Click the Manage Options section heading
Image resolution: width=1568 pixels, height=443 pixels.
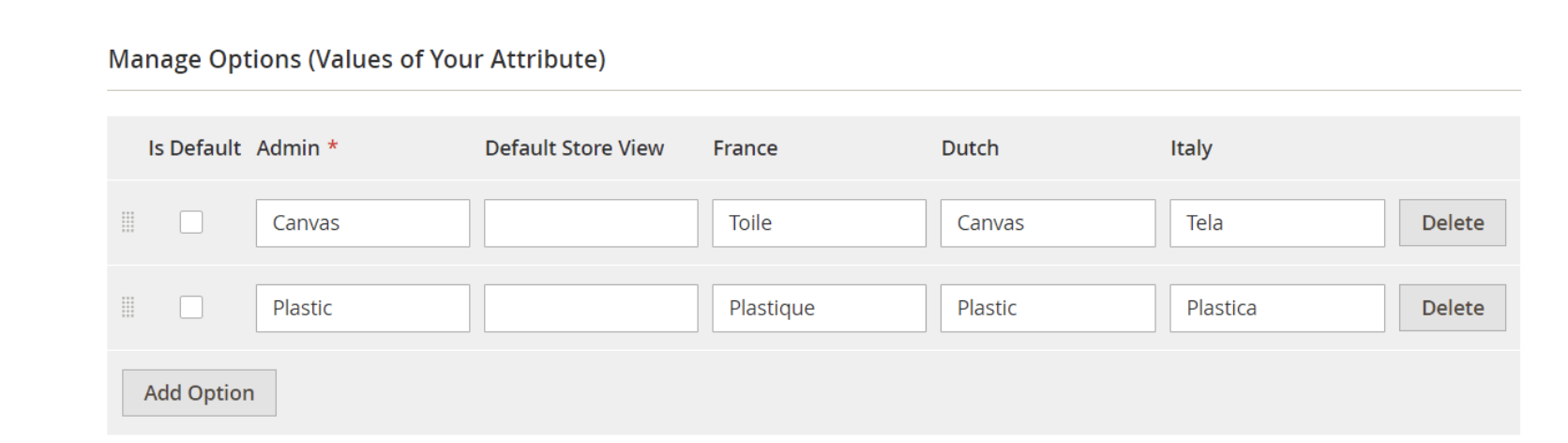pyautogui.click(x=356, y=59)
